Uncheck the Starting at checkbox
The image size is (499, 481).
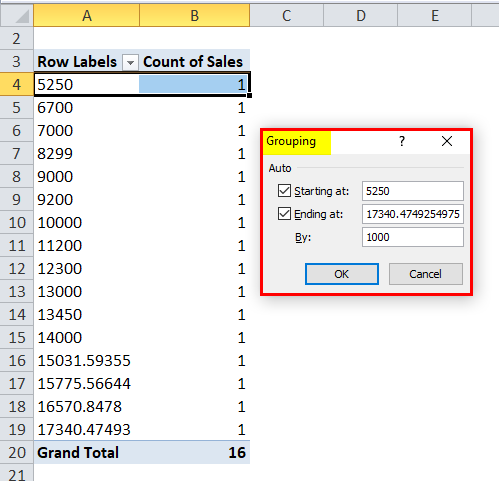[284, 191]
